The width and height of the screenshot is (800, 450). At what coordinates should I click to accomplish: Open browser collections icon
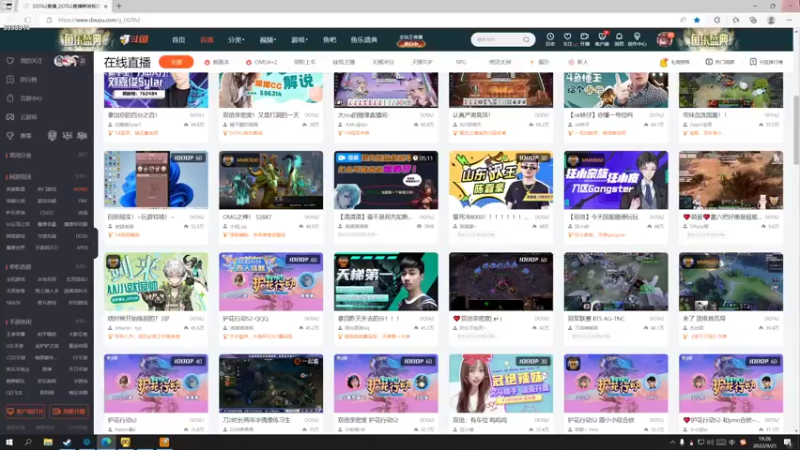pos(753,20)
